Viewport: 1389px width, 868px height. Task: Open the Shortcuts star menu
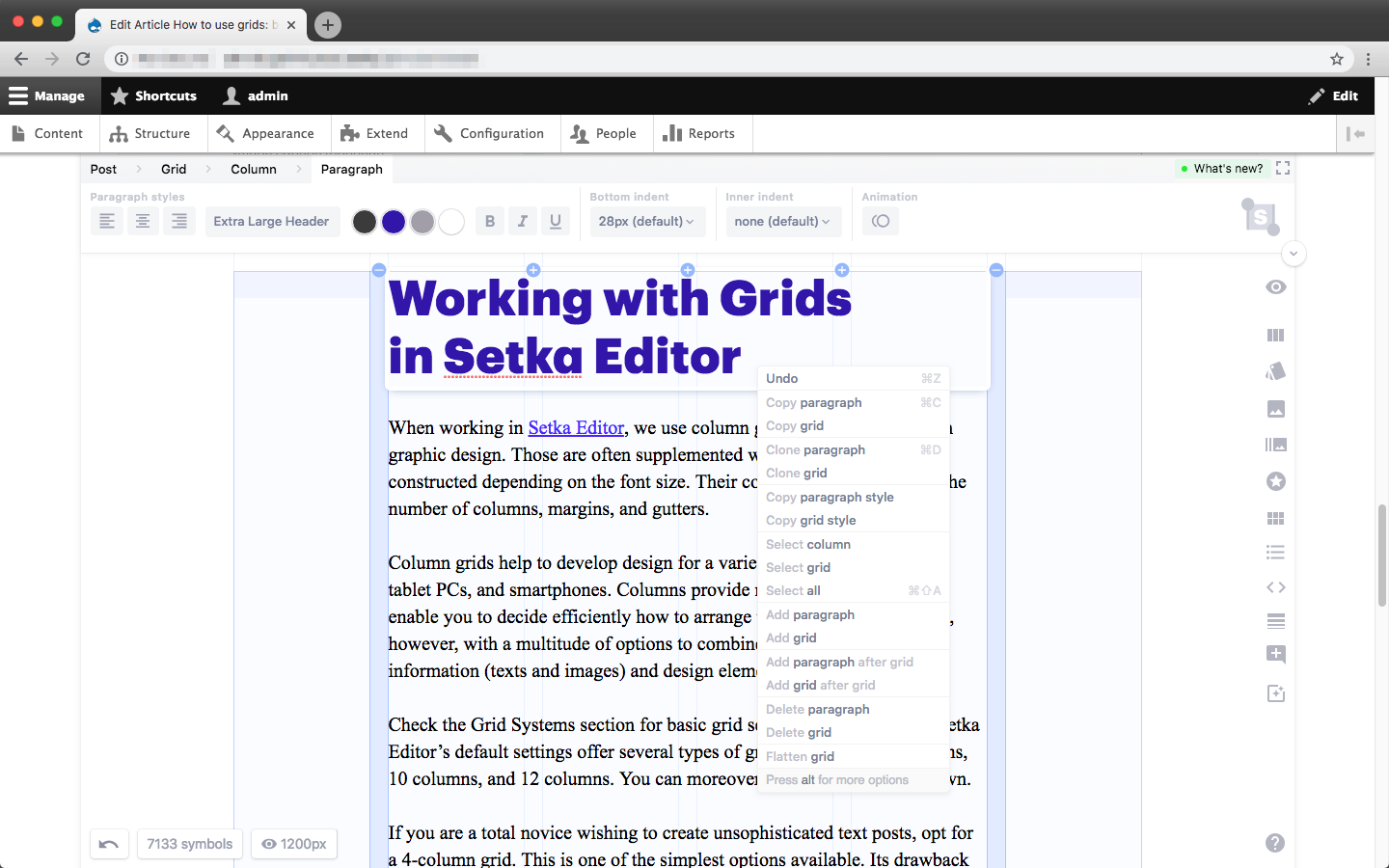coord(153,95)
